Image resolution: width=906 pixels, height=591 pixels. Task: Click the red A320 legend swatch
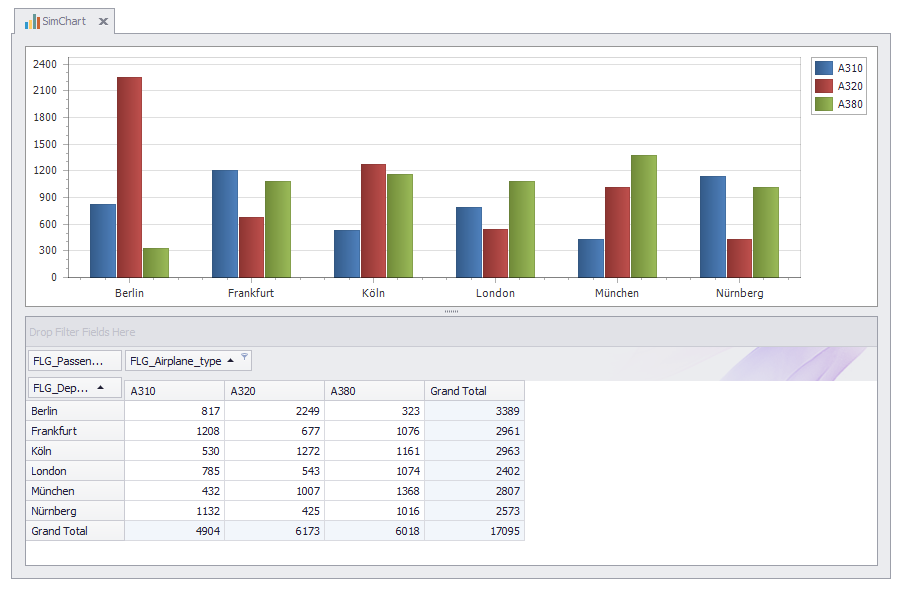coord(824,86)
